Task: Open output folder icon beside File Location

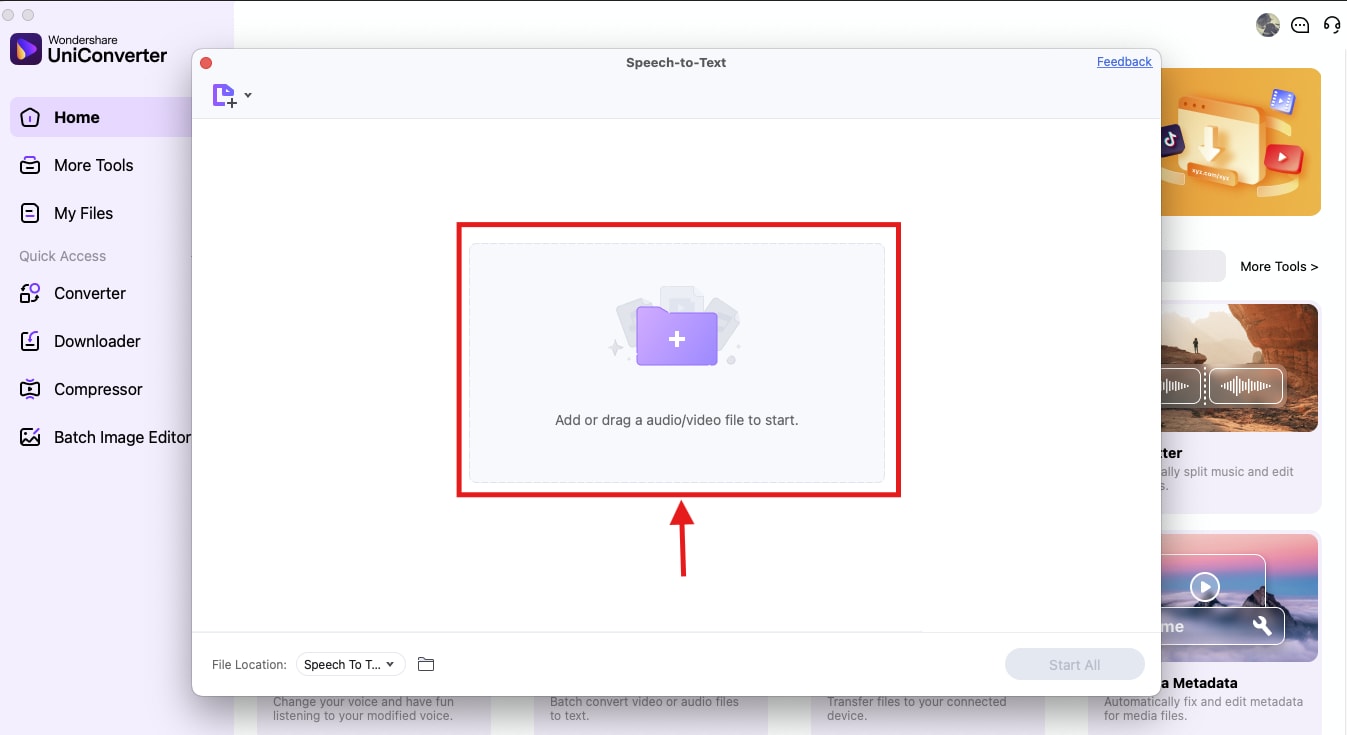Action: coord(426,664)
